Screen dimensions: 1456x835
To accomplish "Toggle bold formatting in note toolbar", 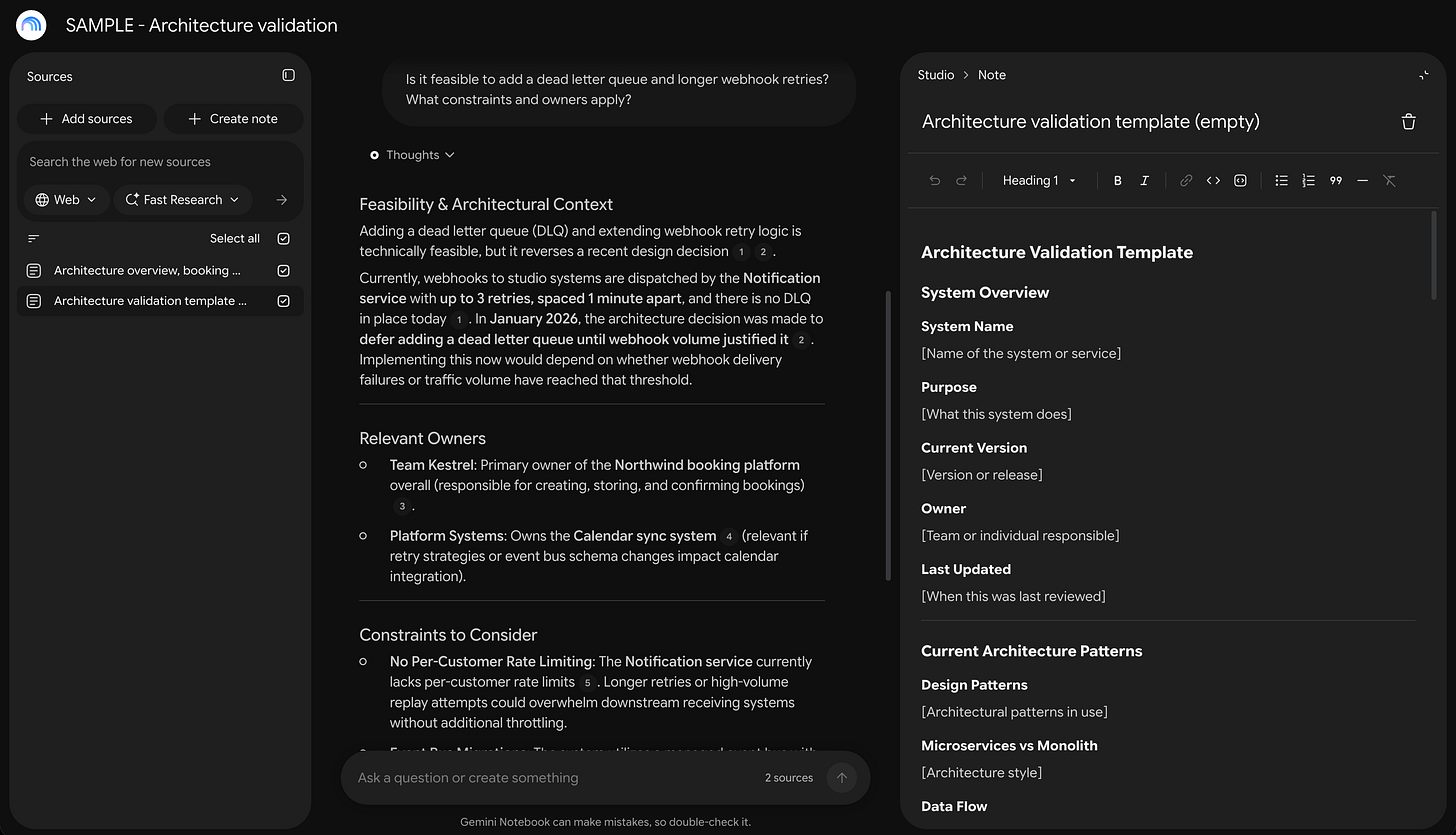I will click(x=1118, y=181).
